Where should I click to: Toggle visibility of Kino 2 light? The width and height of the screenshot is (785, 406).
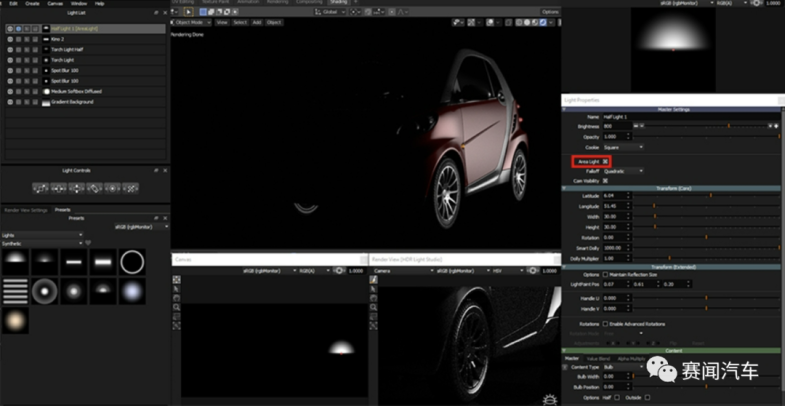click(9, 39)
